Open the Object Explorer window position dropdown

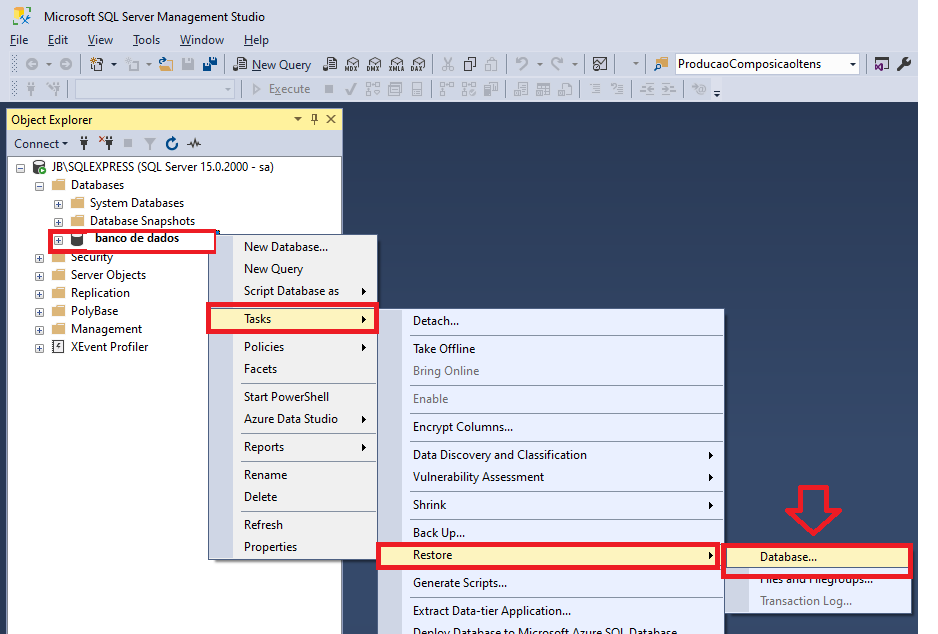[298, 119]
